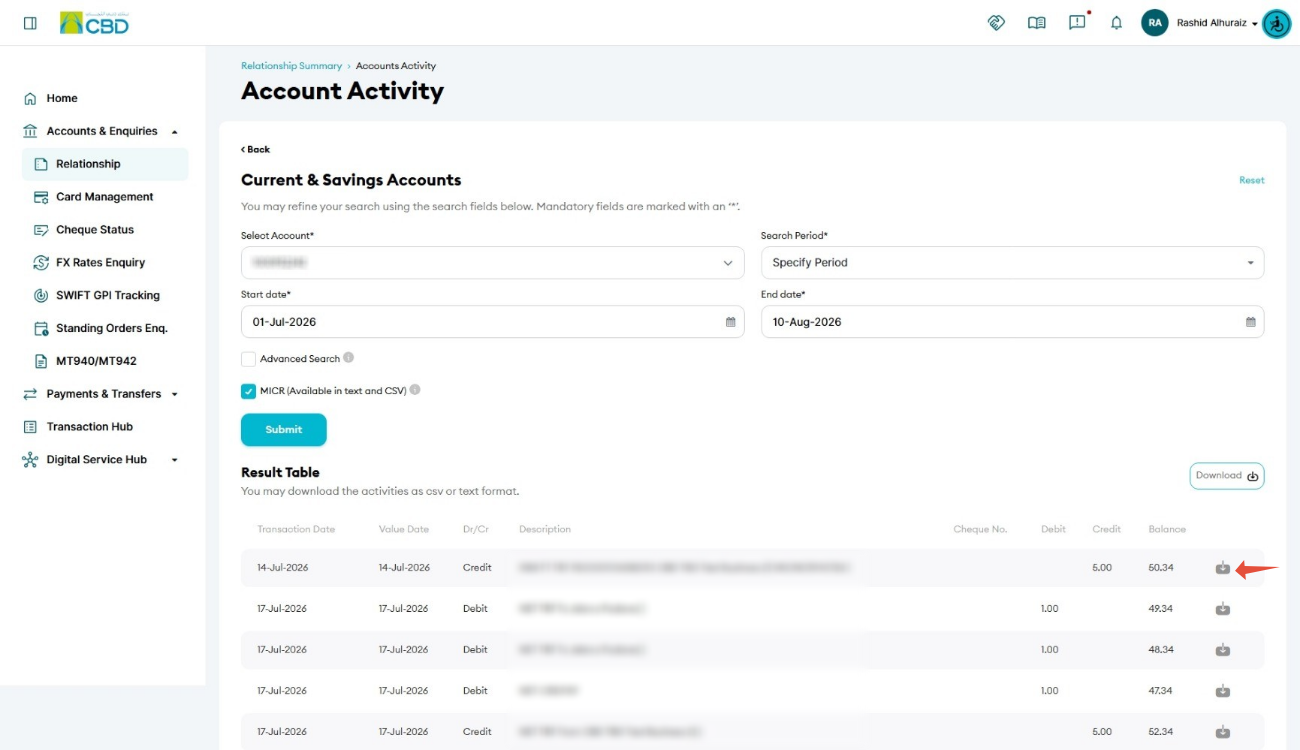Open the wheelchair accessibility icon

coord(1276,23)
